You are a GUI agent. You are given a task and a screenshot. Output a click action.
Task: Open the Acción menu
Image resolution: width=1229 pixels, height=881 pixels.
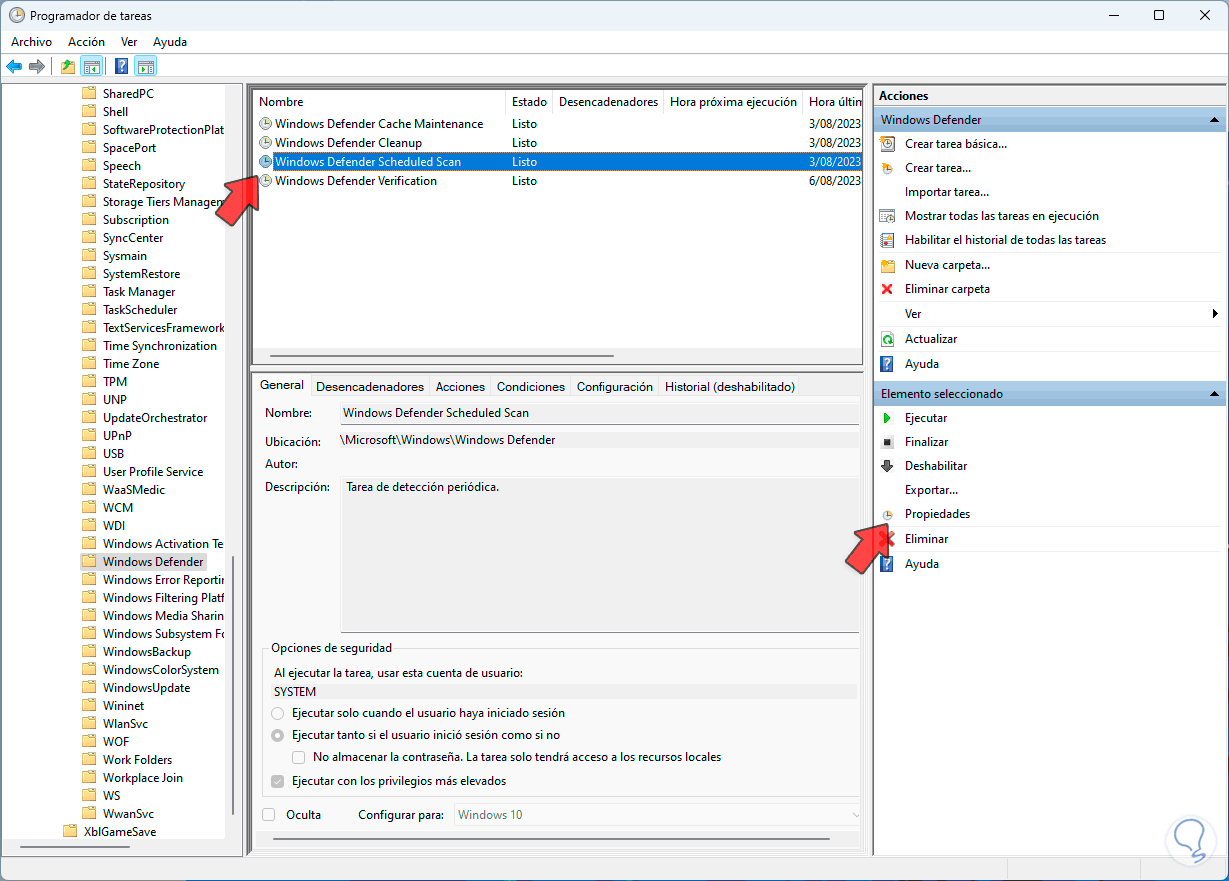(86, 42)
